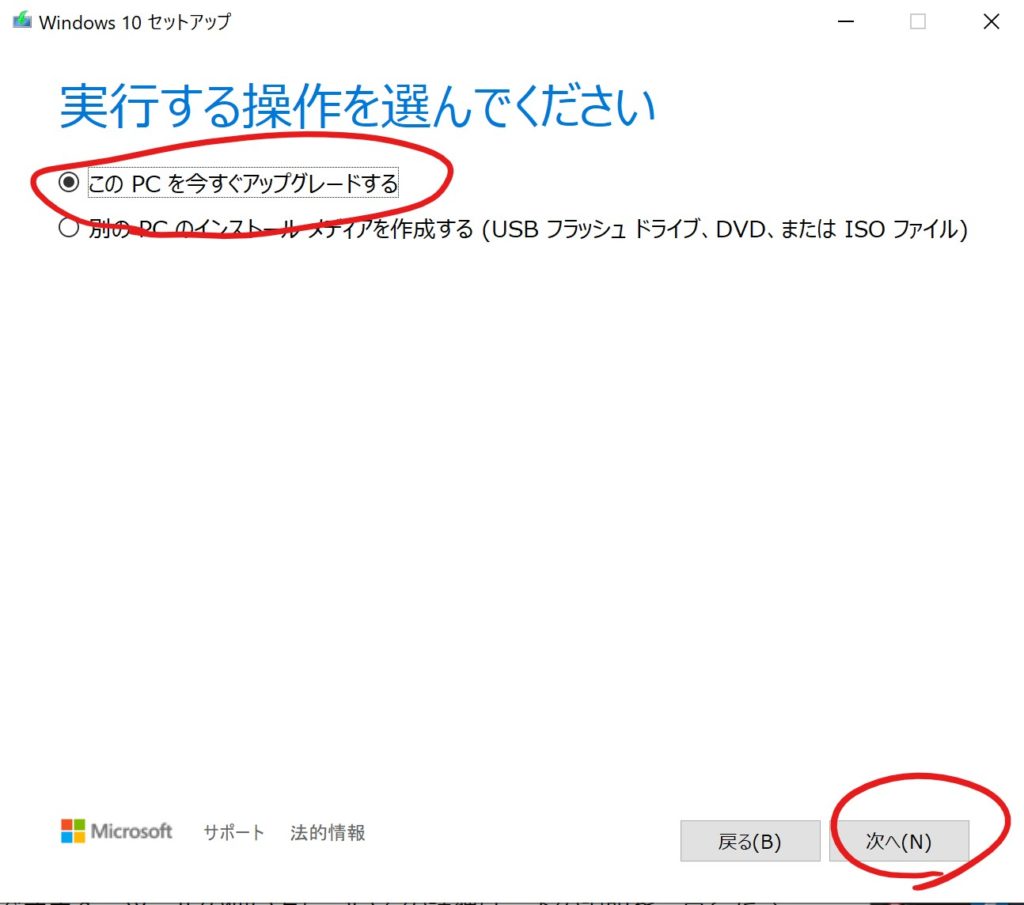Minimize the Windows 10 セットアップ window

(x=846, y=22)
